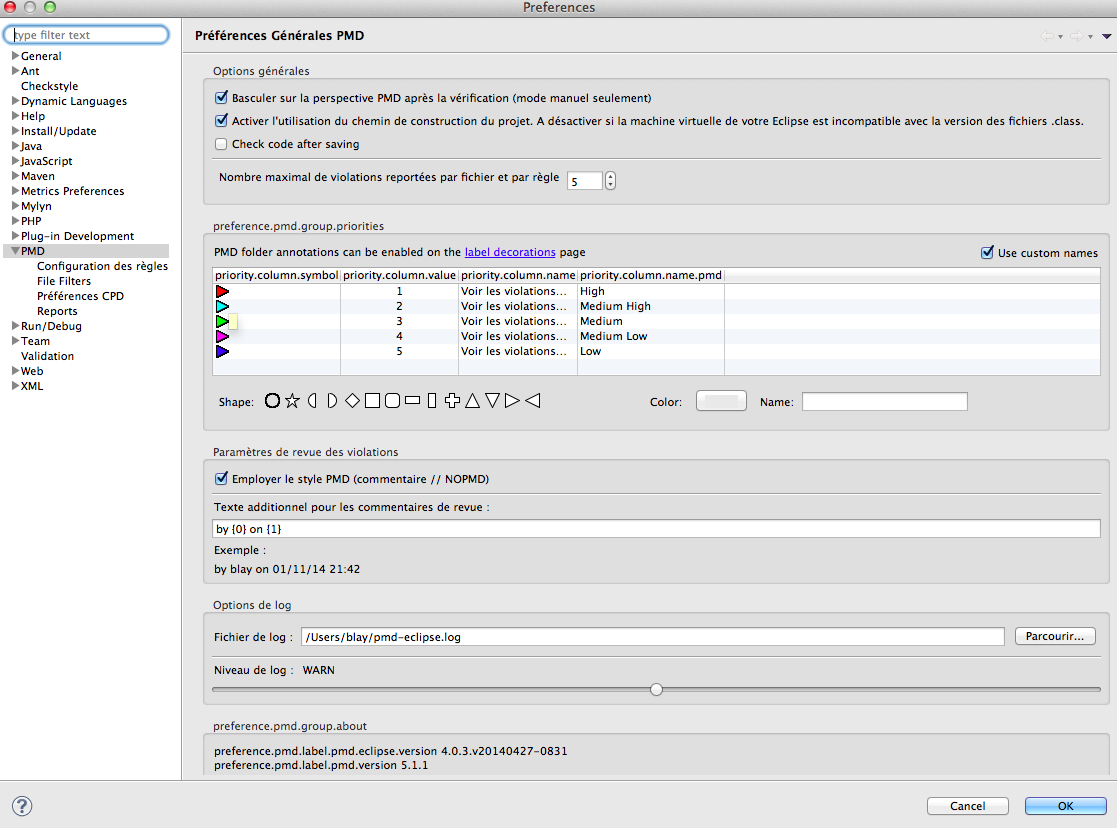1117x828 pixels.
Task: Choose the circle shape icon
Action: [x=272, y=401]
